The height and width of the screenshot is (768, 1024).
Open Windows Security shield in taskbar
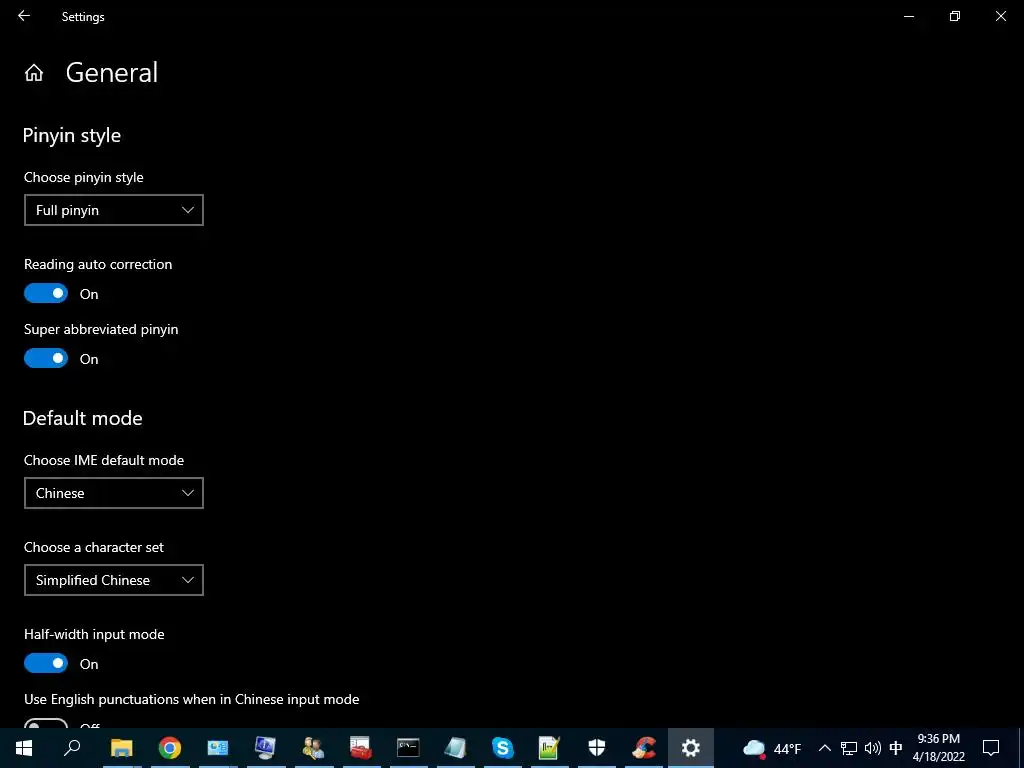(x=597, y=748)
